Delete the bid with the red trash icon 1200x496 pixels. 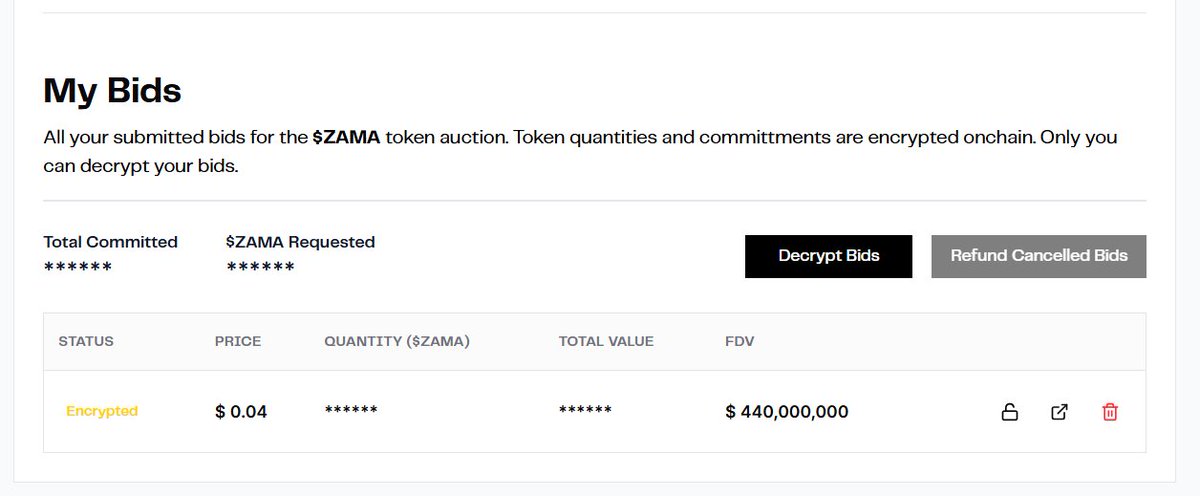coord(1110,412)
